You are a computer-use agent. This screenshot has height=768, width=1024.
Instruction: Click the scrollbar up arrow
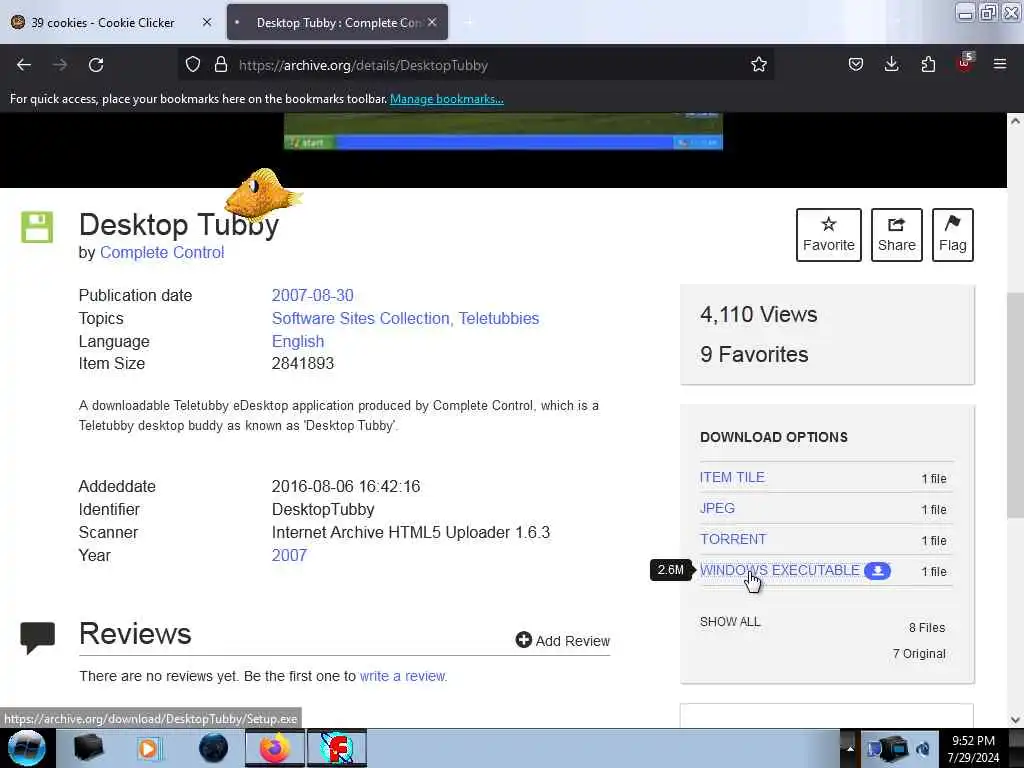click(1015, 121)
